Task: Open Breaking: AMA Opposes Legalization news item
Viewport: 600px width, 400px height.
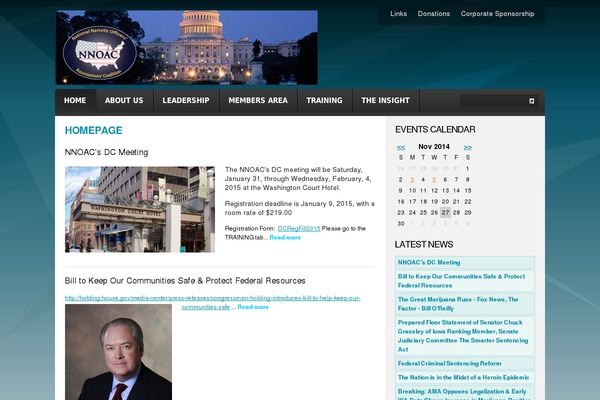Action: 462,394
